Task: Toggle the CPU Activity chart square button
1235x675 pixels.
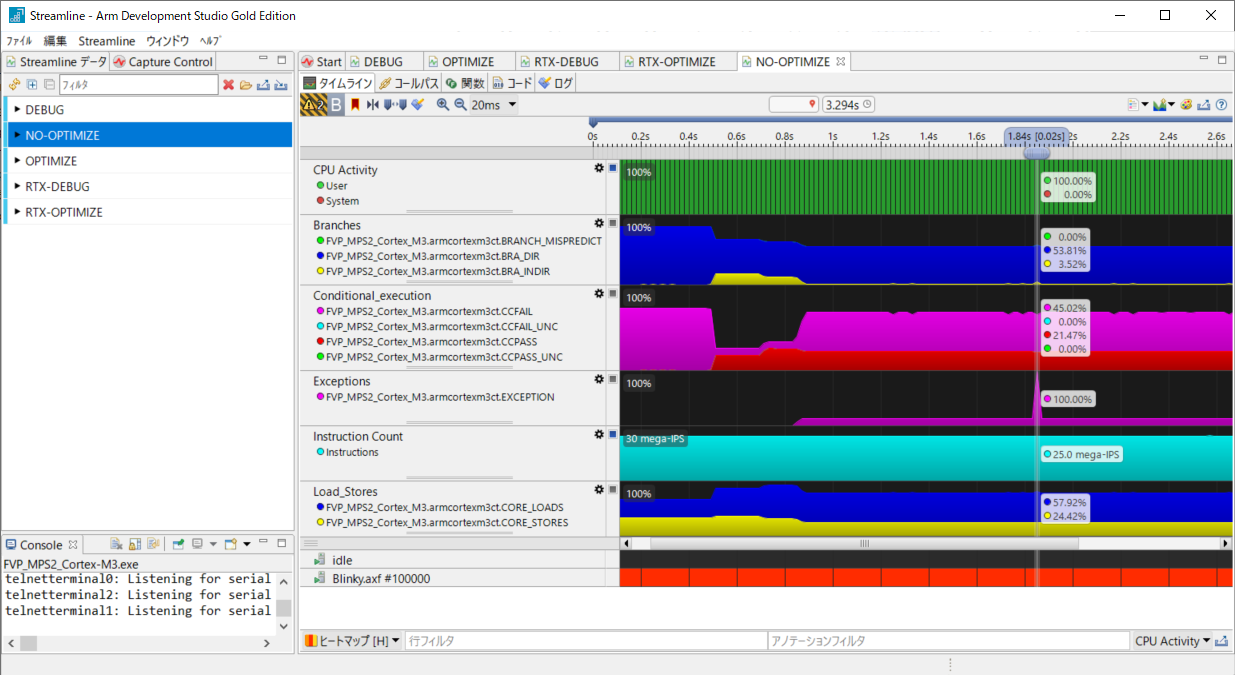Action: [x=612, y=168]
